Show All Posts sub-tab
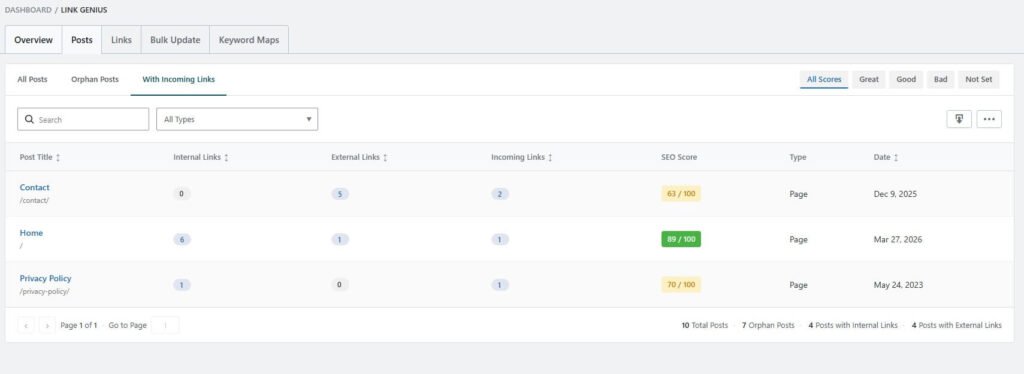The height and width of the screenshot is (374, 1024). click(x=33, y=80)
